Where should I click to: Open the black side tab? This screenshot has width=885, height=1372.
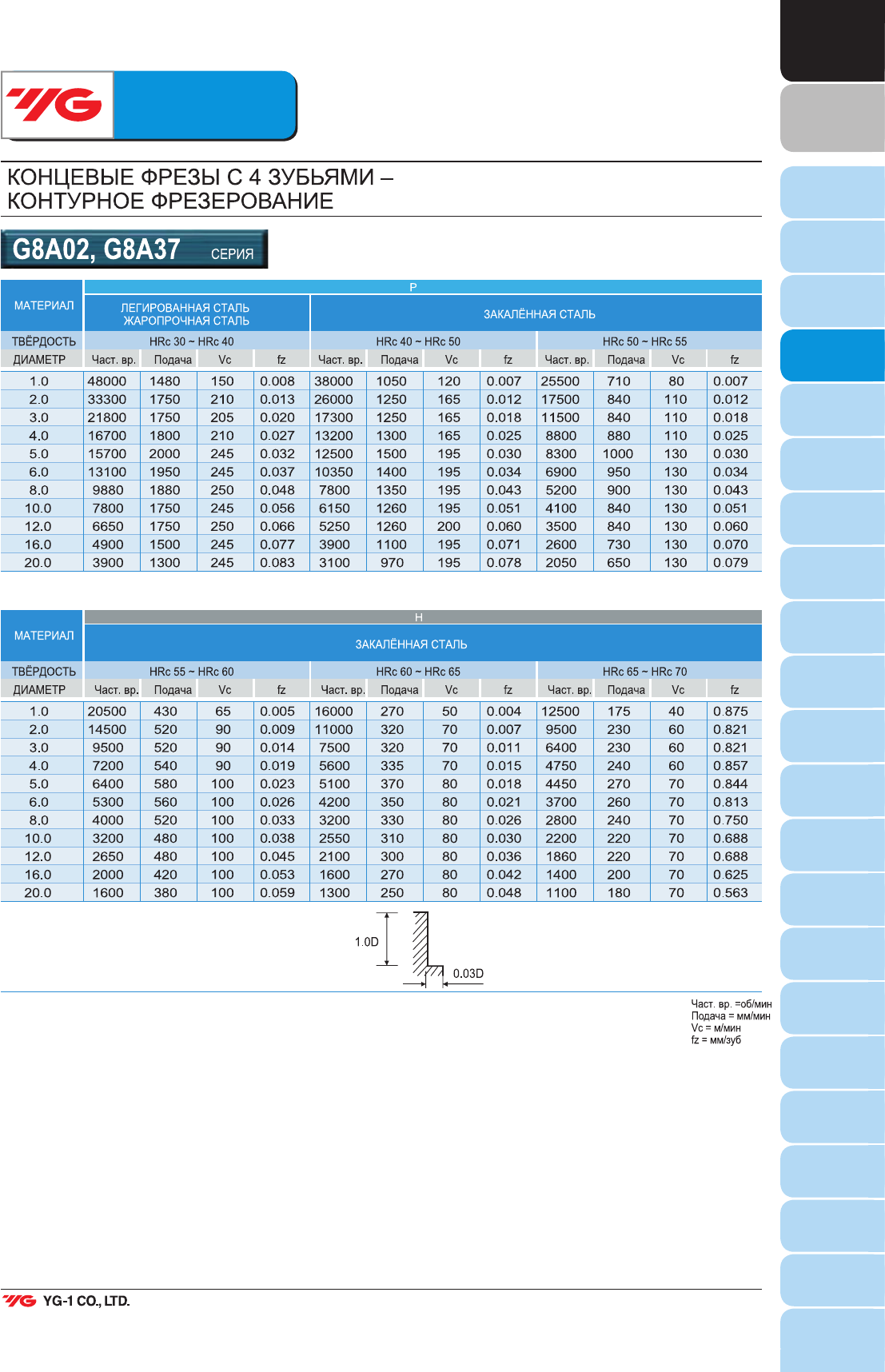coord(832,40)
